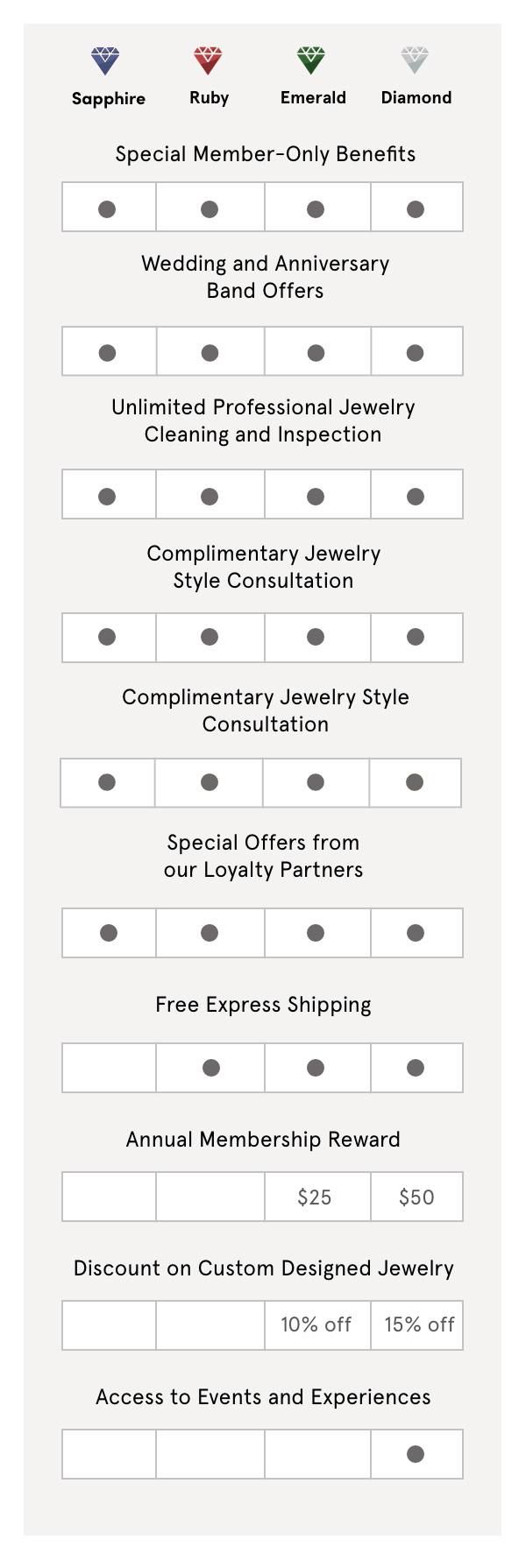Click the $50 Diamond annual reward cell

[x=416, y=1197]
